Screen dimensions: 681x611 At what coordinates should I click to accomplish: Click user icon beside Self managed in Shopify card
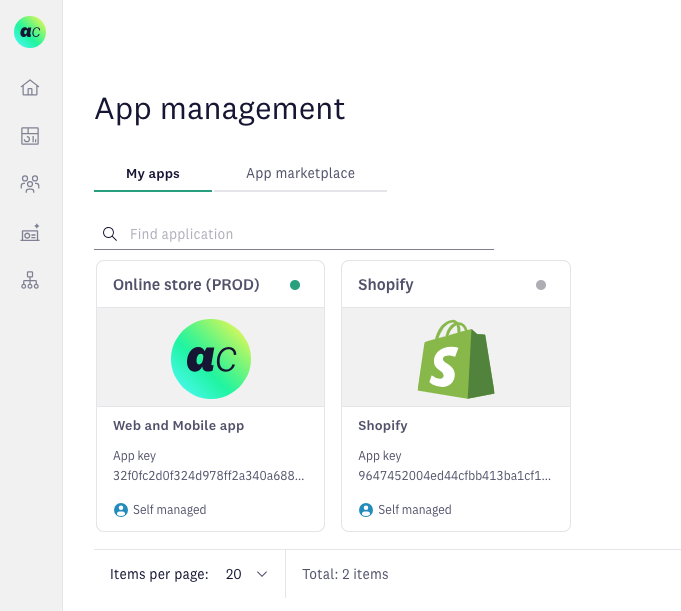point(366,510)
